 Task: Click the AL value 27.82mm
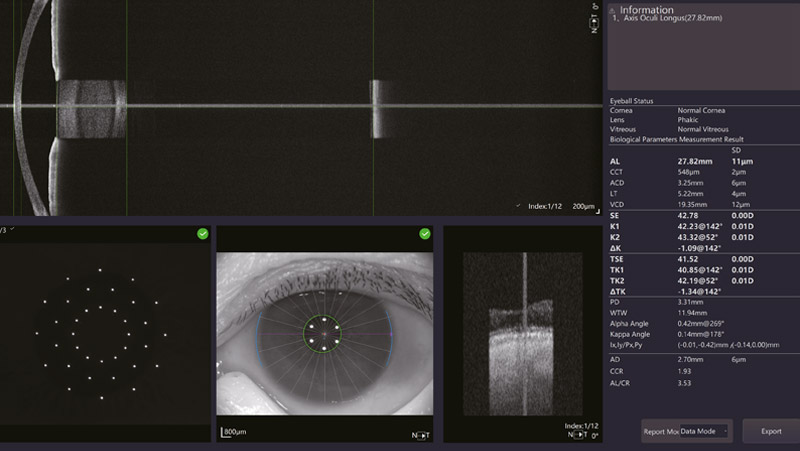click(694, 161)
